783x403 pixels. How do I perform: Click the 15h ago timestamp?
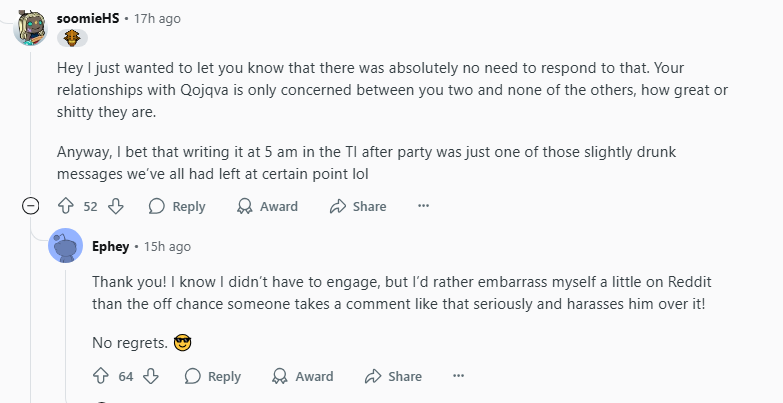click(x=167, y=247)
